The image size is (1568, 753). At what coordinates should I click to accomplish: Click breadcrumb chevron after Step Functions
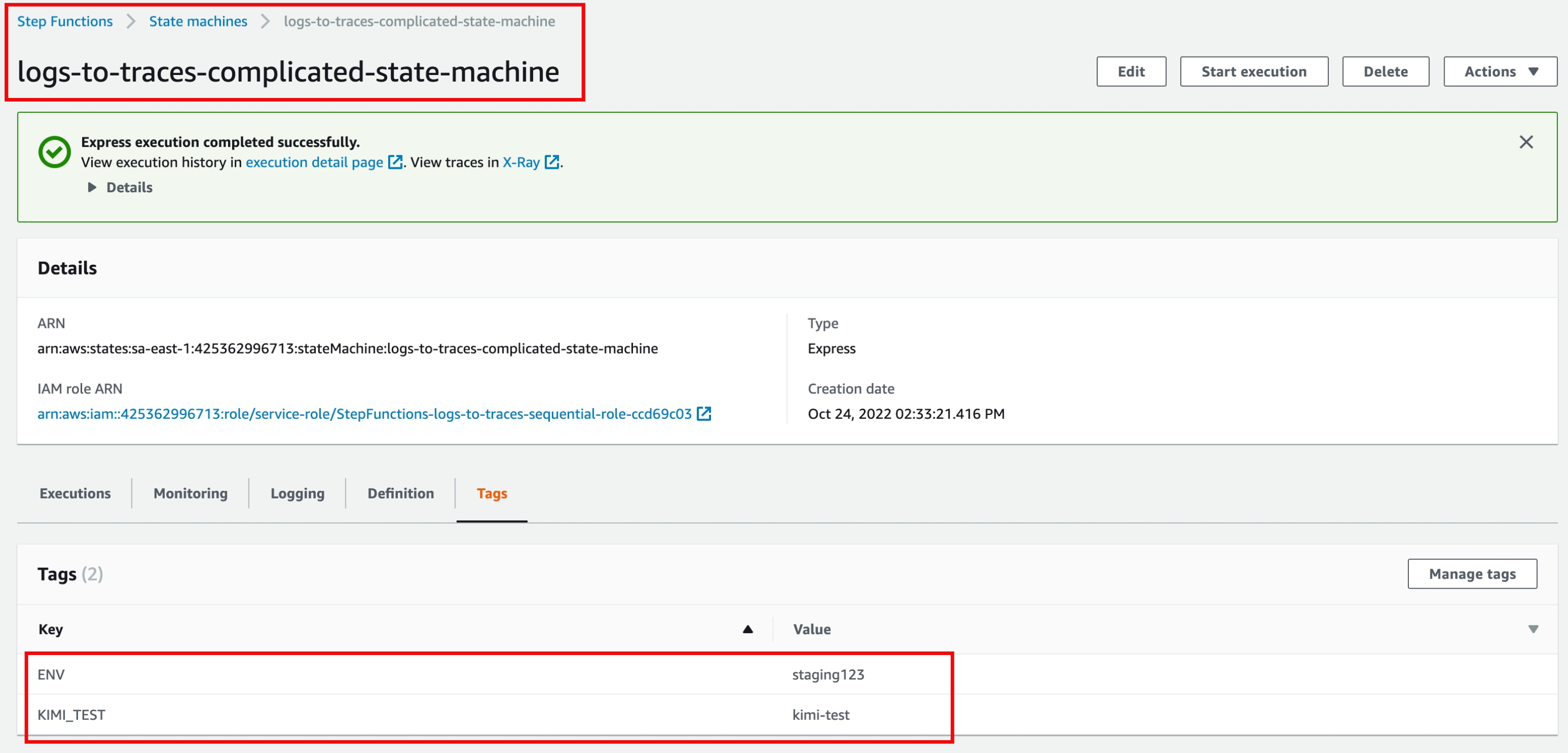pos(131,21)
